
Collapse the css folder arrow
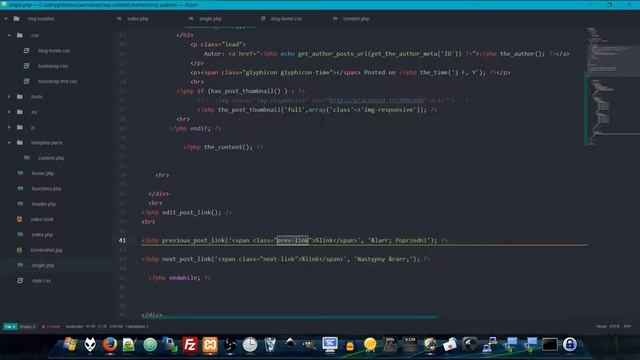[x=9, y=36]
